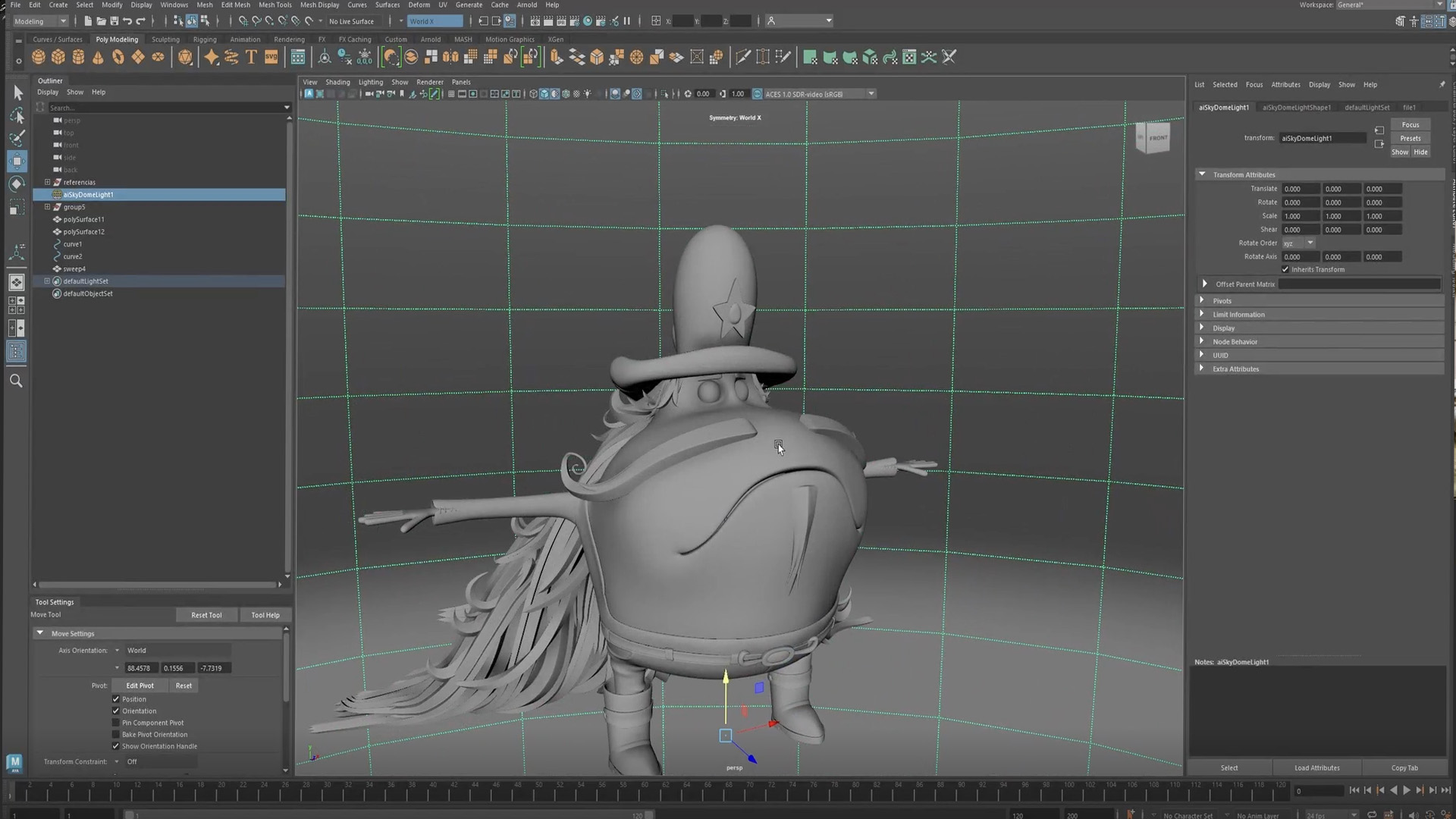
Task: Expand the referencias group in Outliner
Action: point(48,182)
